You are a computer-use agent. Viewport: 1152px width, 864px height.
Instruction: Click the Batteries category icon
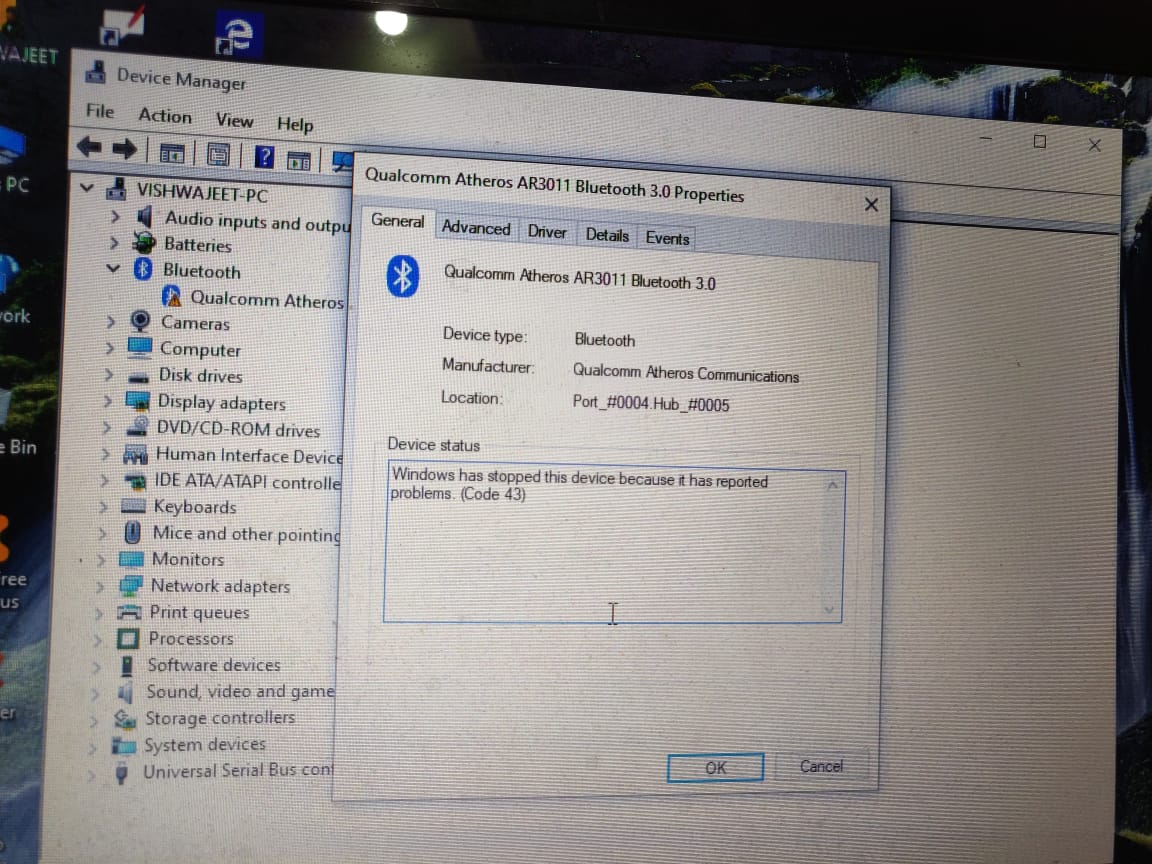click(x=143, y=241)
